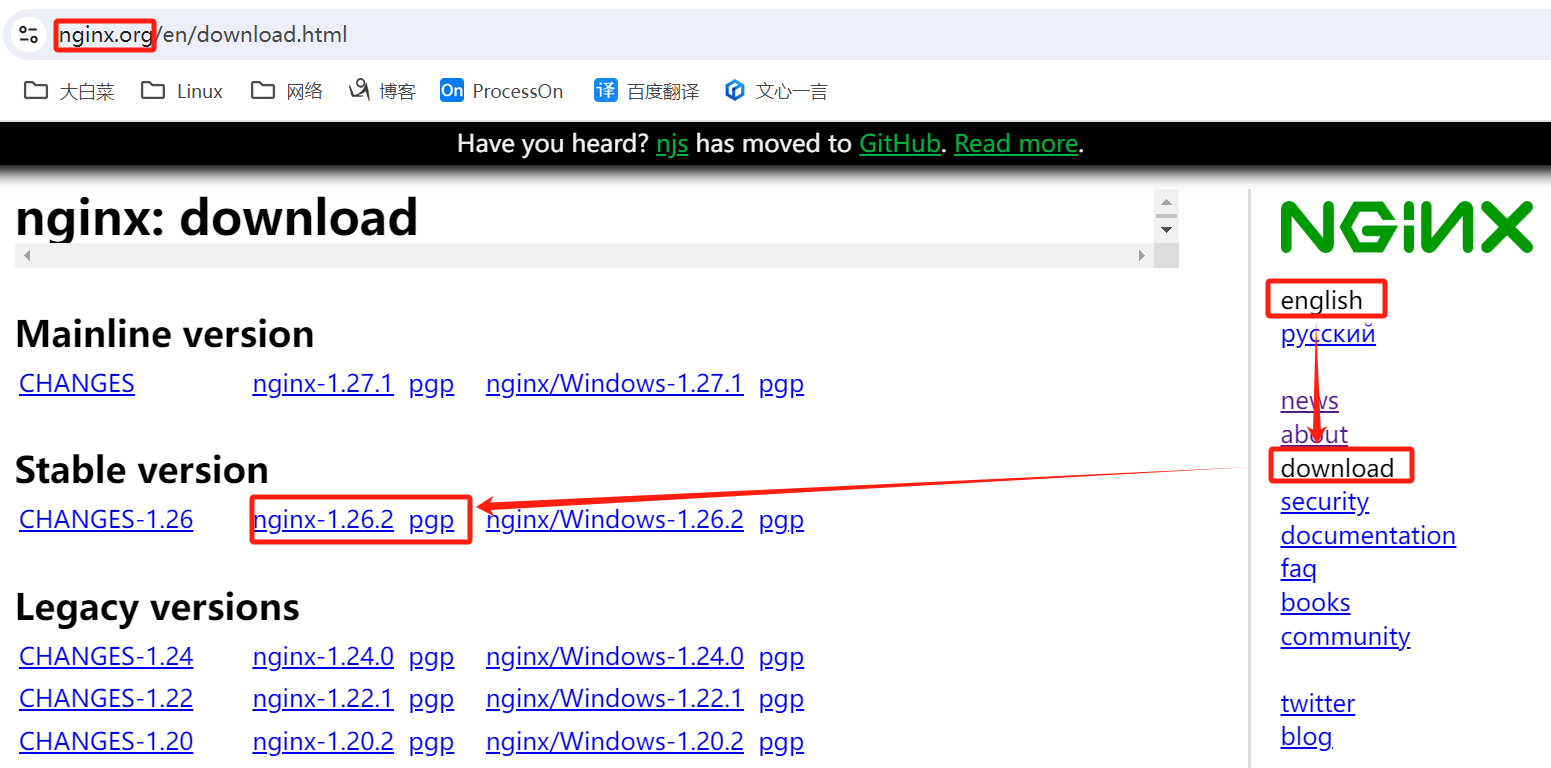Open pgp signature for nginx/Windows-1.24.0

[x=781, y=657]
